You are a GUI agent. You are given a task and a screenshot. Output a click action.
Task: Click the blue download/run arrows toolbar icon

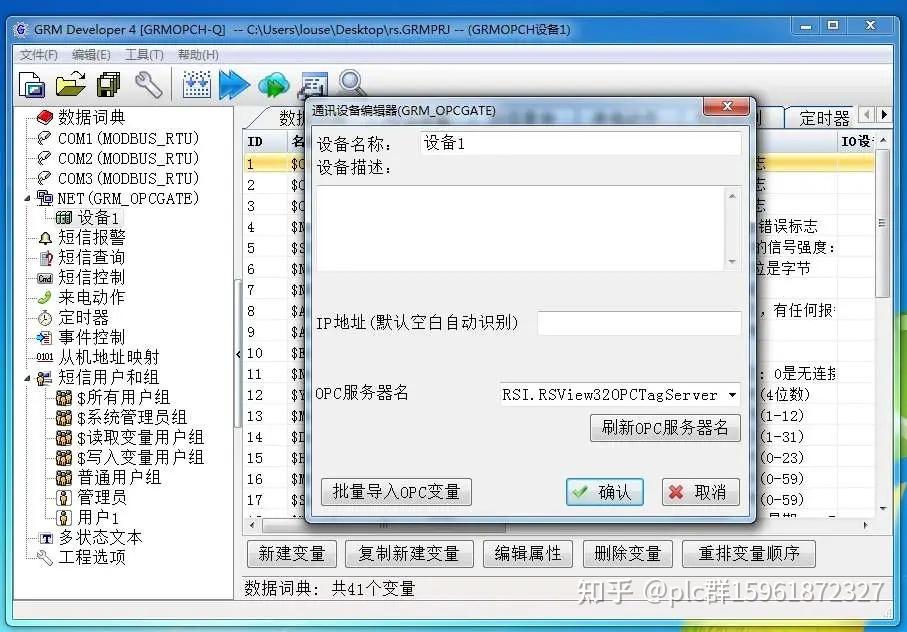pyautogui.click(x=235, y=84)
